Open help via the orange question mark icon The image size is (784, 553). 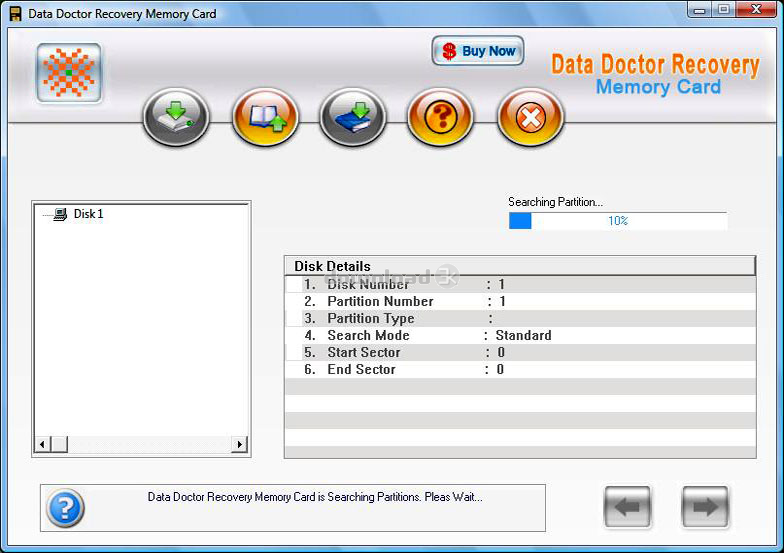coord(440,118)
